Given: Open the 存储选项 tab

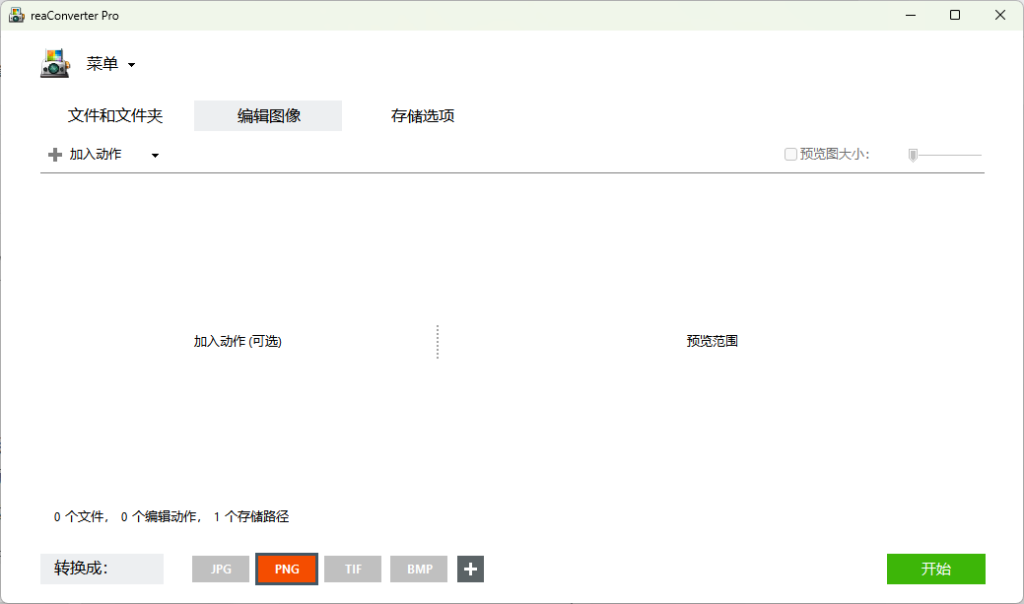Looking at the screenshot, I should pos(422,116).
